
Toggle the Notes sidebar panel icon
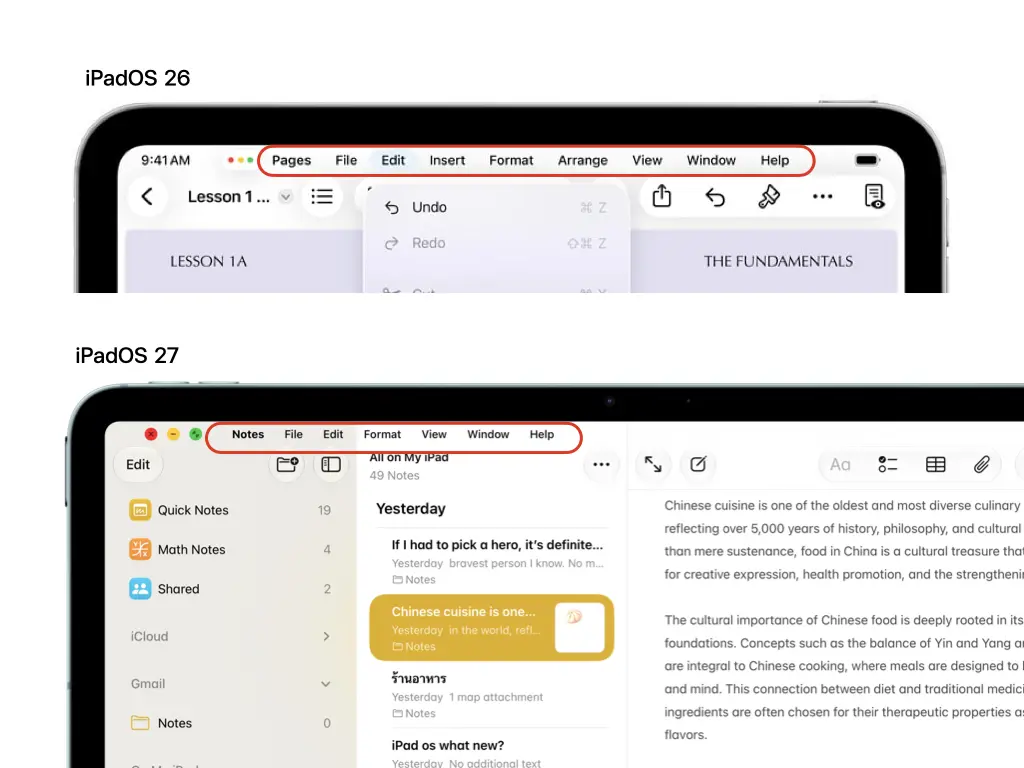click(331, 464)
